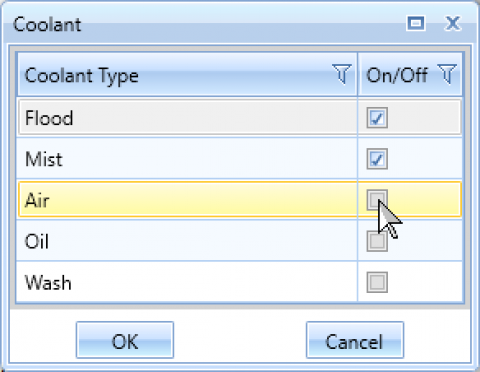Click the Coolant title bar text
This screenshot has height=372, width=480.
(47, 24)
